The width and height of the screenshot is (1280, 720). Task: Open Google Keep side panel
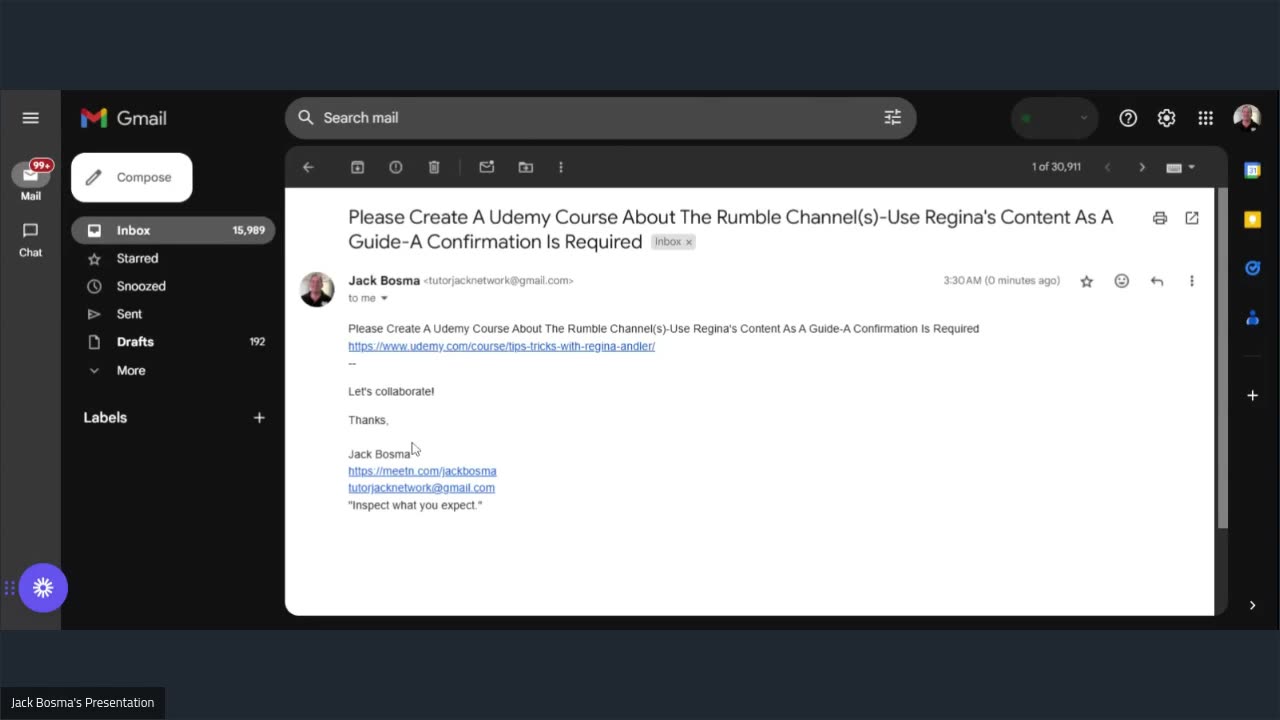click(1252, 219)
